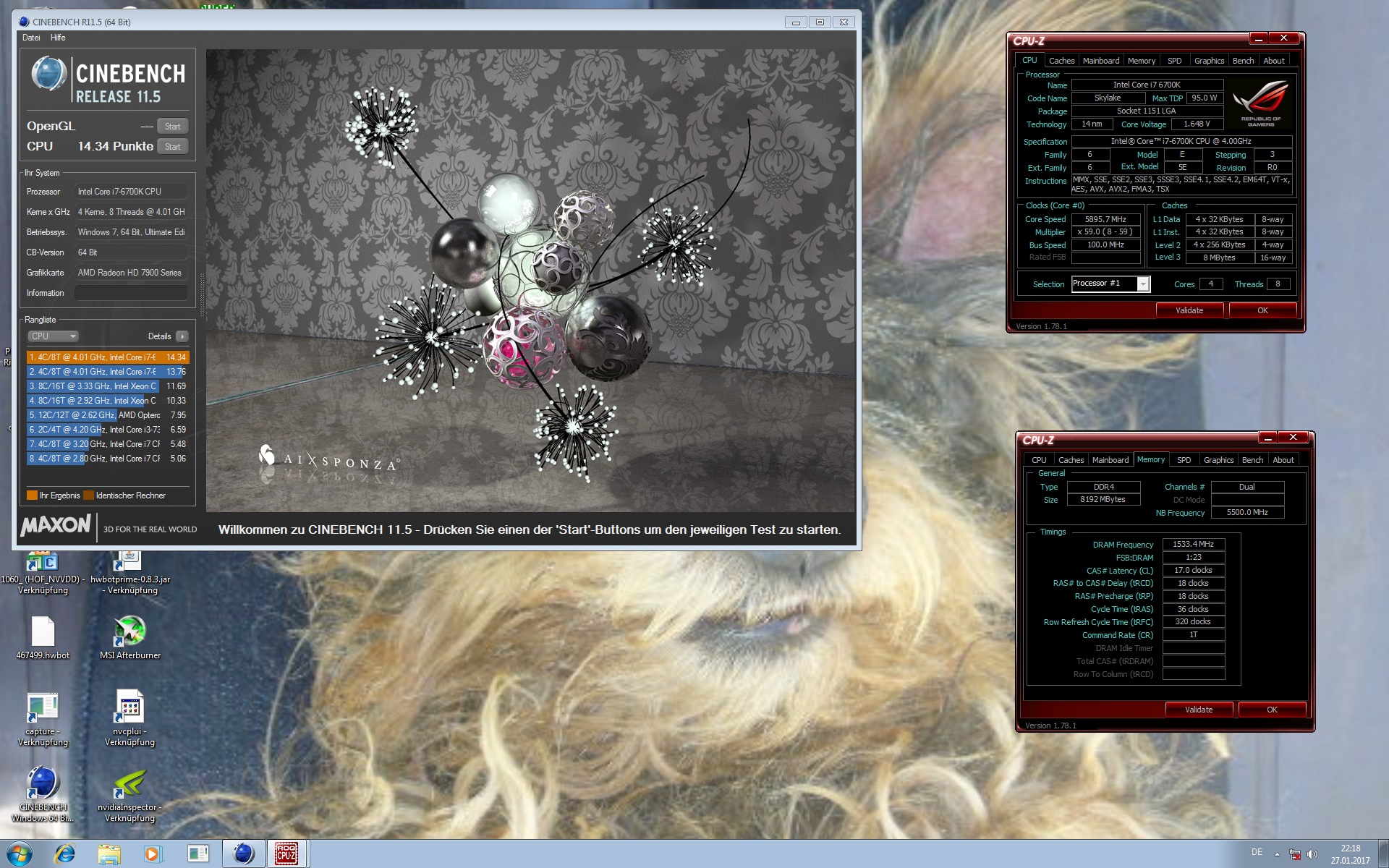
Task: Expand ranking Details with arrow button
Action: tap(182, 336)
